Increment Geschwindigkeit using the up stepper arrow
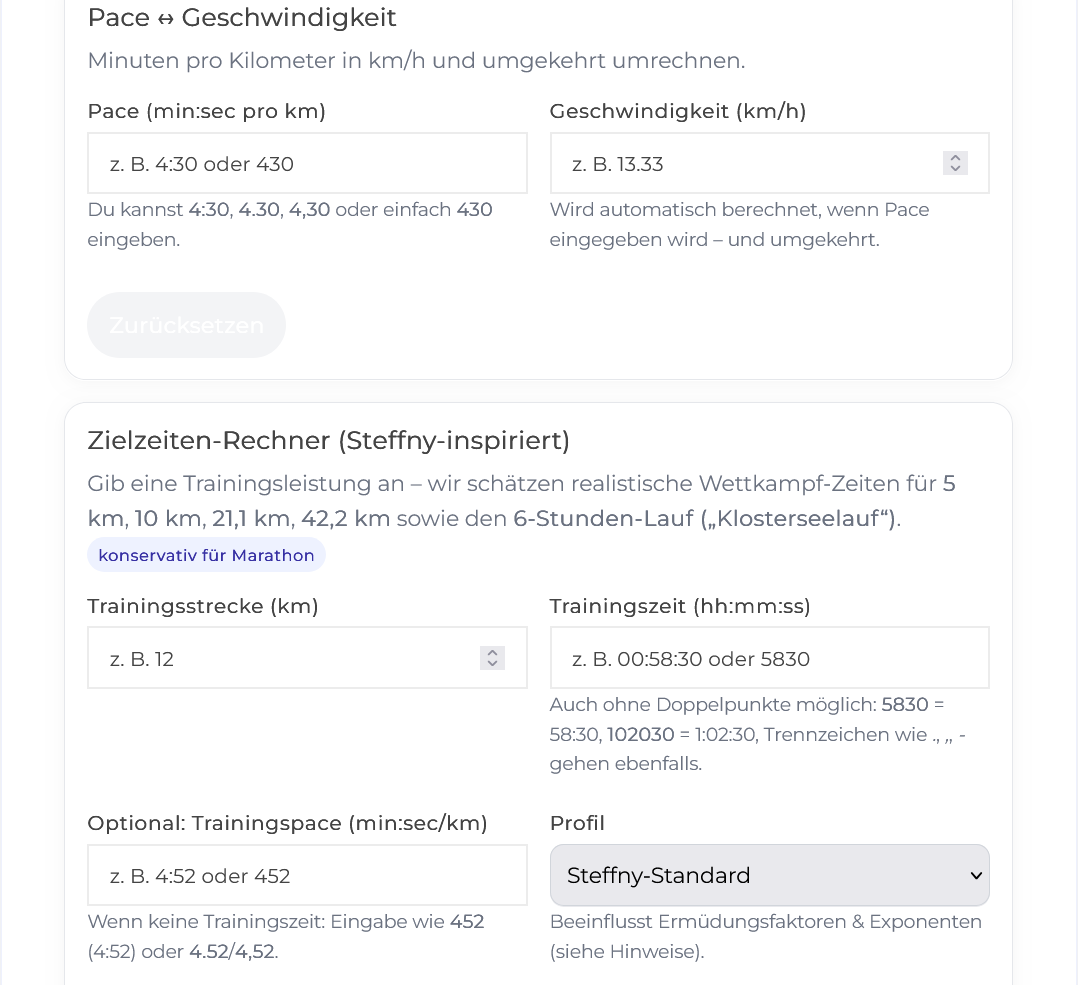The height and width of the screenshot is (985, 1078). [x=955, y=157]
